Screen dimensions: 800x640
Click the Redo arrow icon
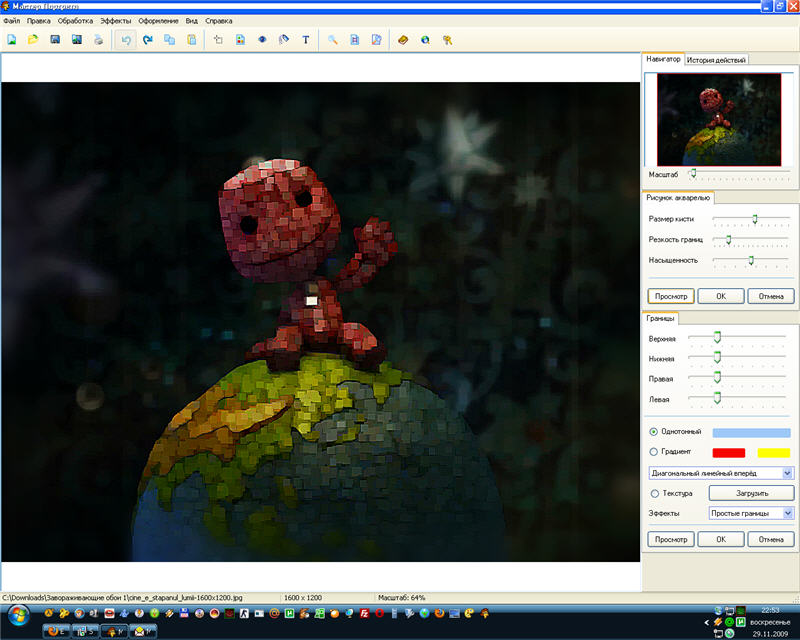point(148,40)
